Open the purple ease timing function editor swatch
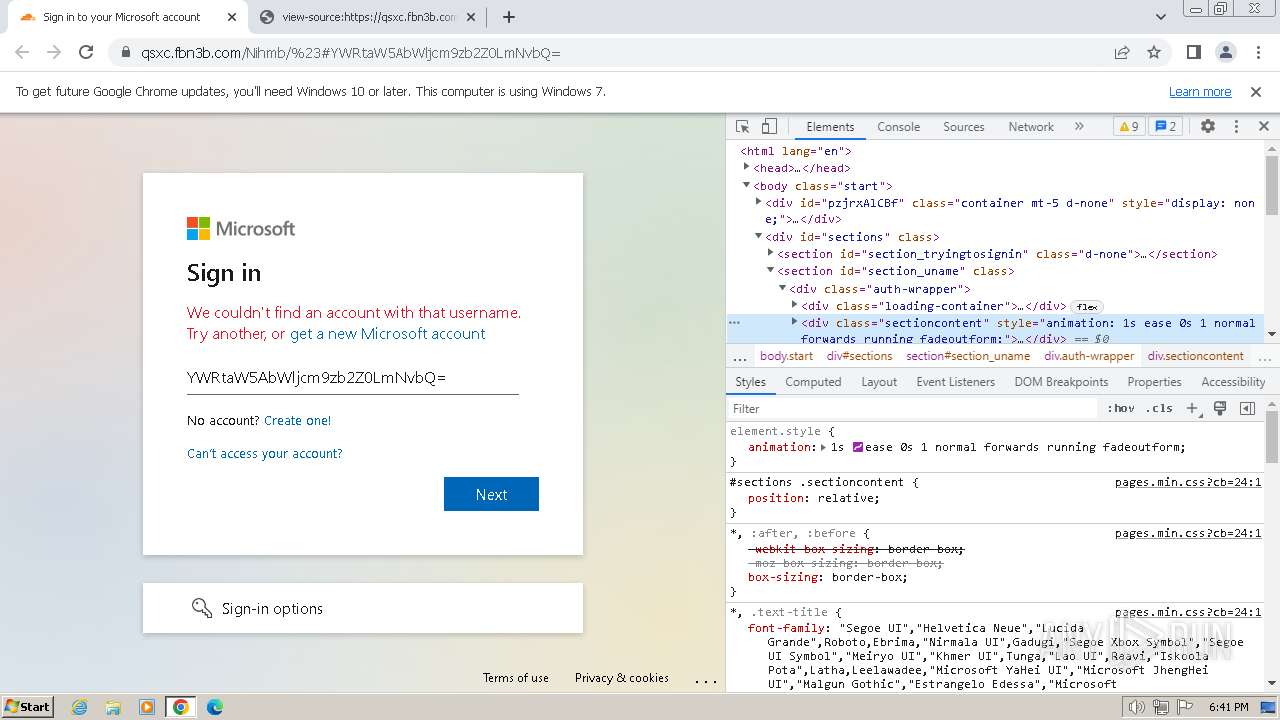The height and width of the screenshot is (720, 1280). point(858,447)
